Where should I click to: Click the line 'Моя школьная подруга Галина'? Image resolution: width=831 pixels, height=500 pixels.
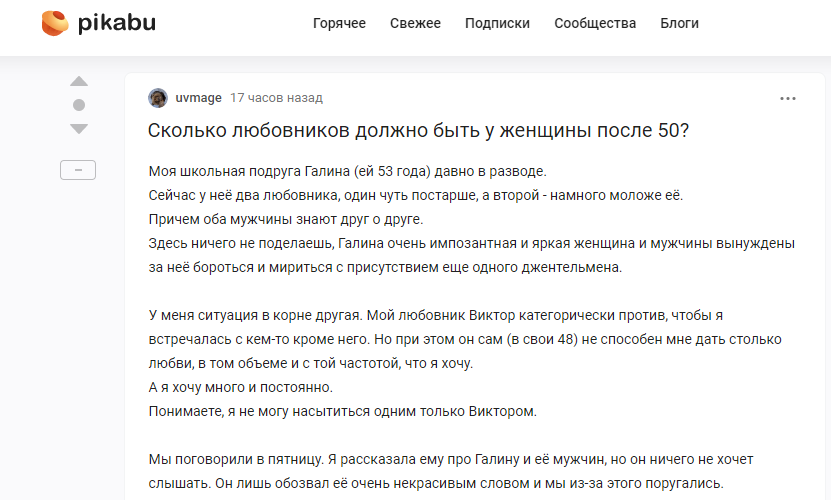coord(347,171)
